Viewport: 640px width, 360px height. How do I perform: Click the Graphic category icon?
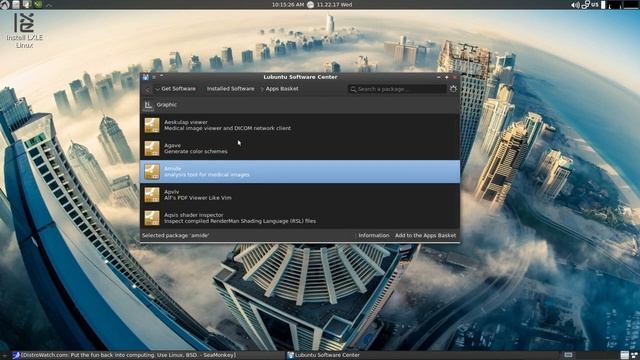click(148, 105)
